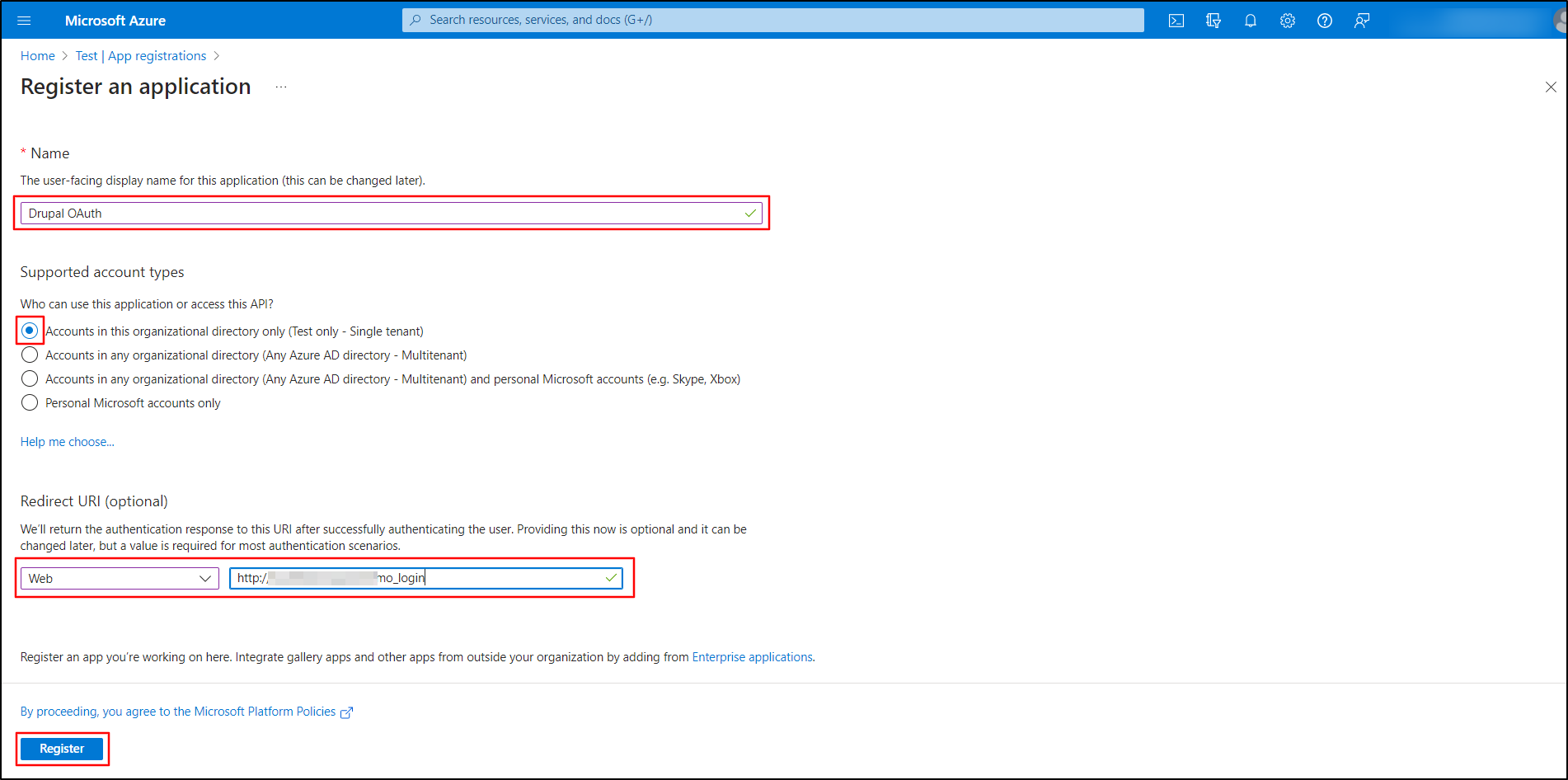Send feedback to Microsoft
Viewport: 1568px width, 780px height.
tap(1362, 20)
